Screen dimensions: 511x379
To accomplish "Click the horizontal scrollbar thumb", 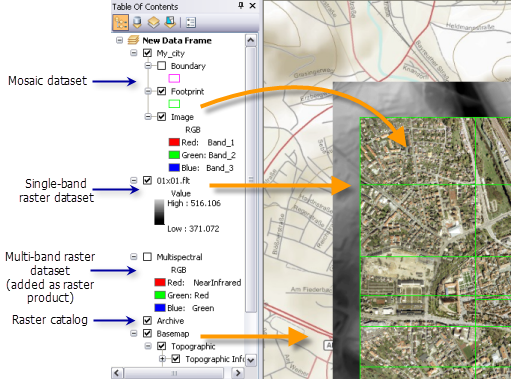I will point(174,373).
